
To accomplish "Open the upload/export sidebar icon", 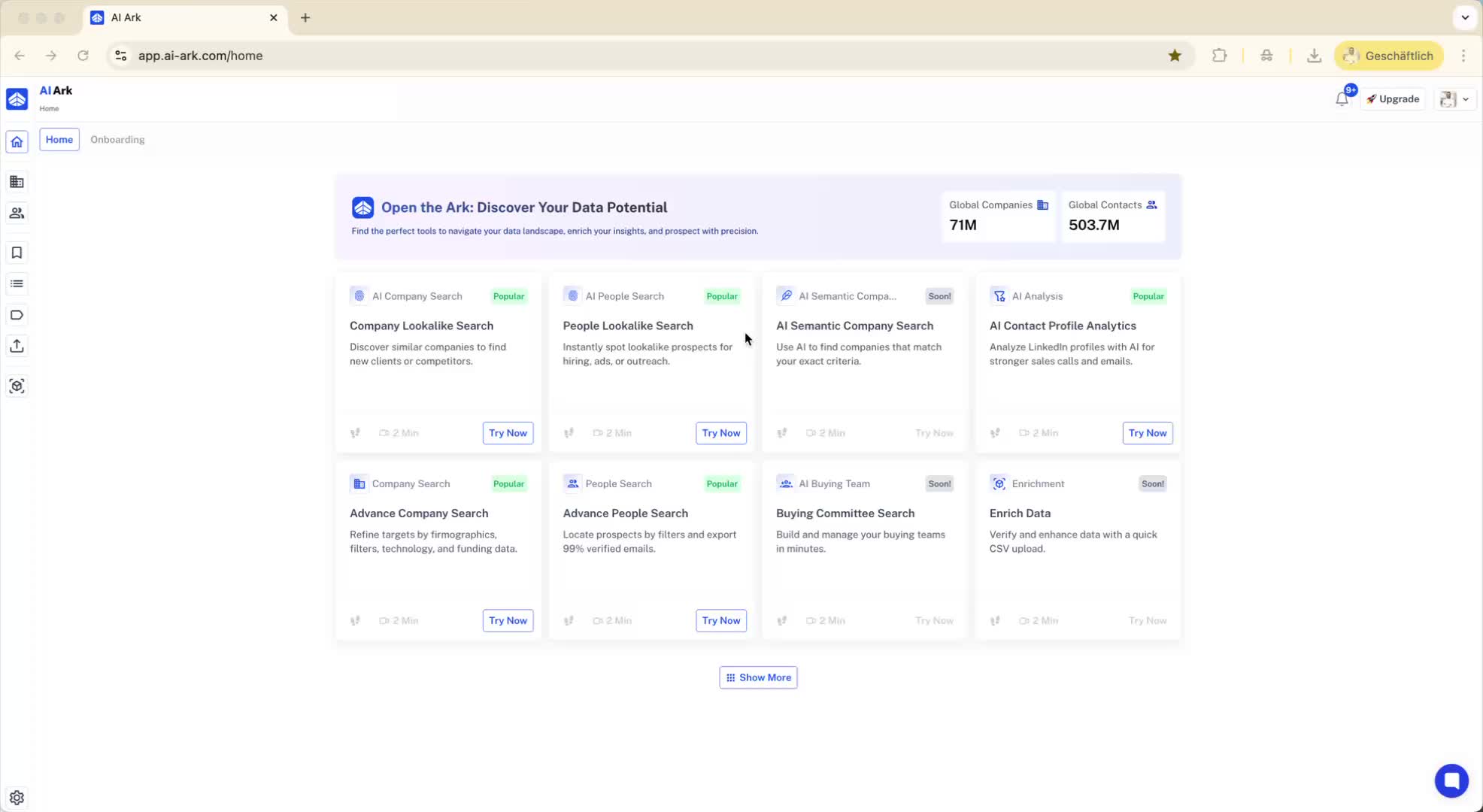I will point(17,346).
